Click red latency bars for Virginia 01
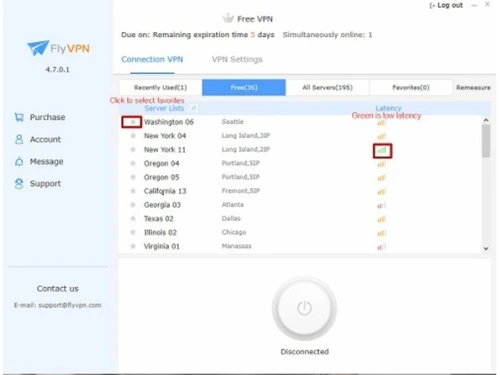The image size is (500, 375). coord(382,247)
